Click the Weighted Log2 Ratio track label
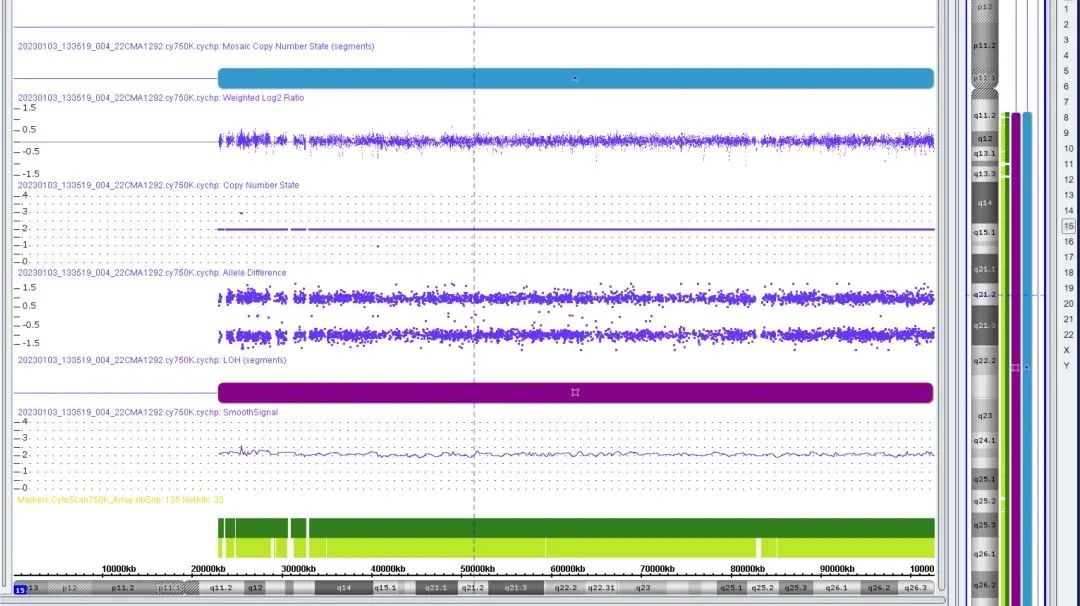The image size is (1080, 606). click(x=161, y=98)
